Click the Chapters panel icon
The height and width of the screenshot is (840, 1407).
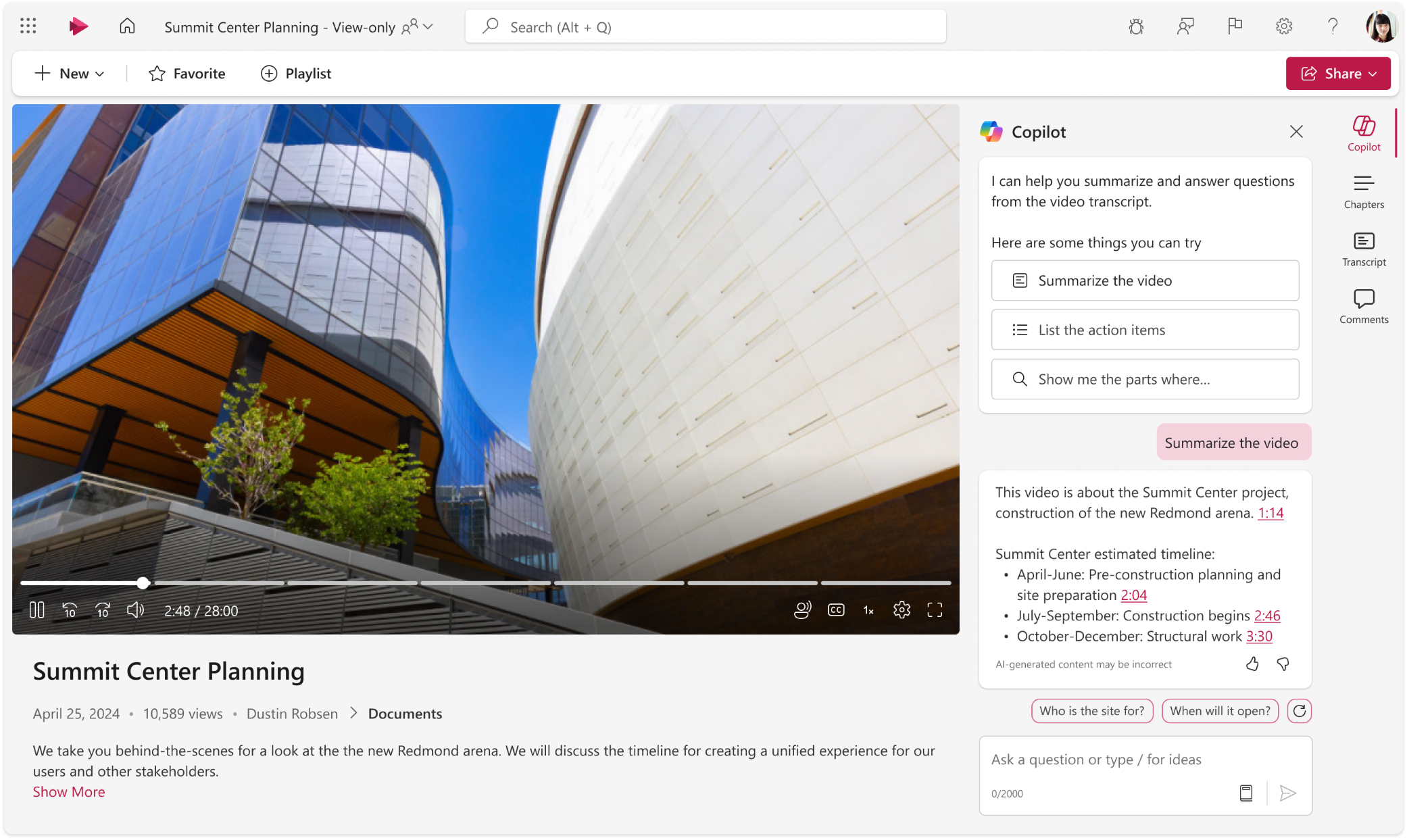tap(1363, 190)
